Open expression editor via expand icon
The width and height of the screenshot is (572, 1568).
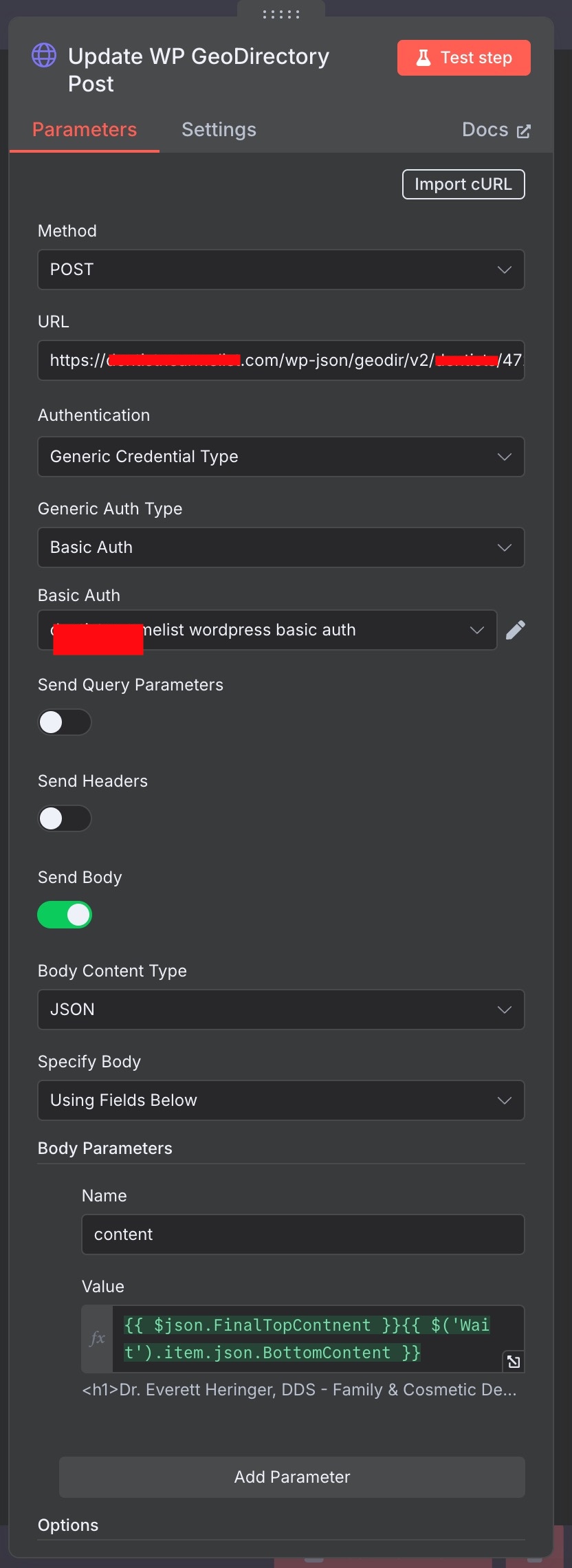[x=514, y=1361]
